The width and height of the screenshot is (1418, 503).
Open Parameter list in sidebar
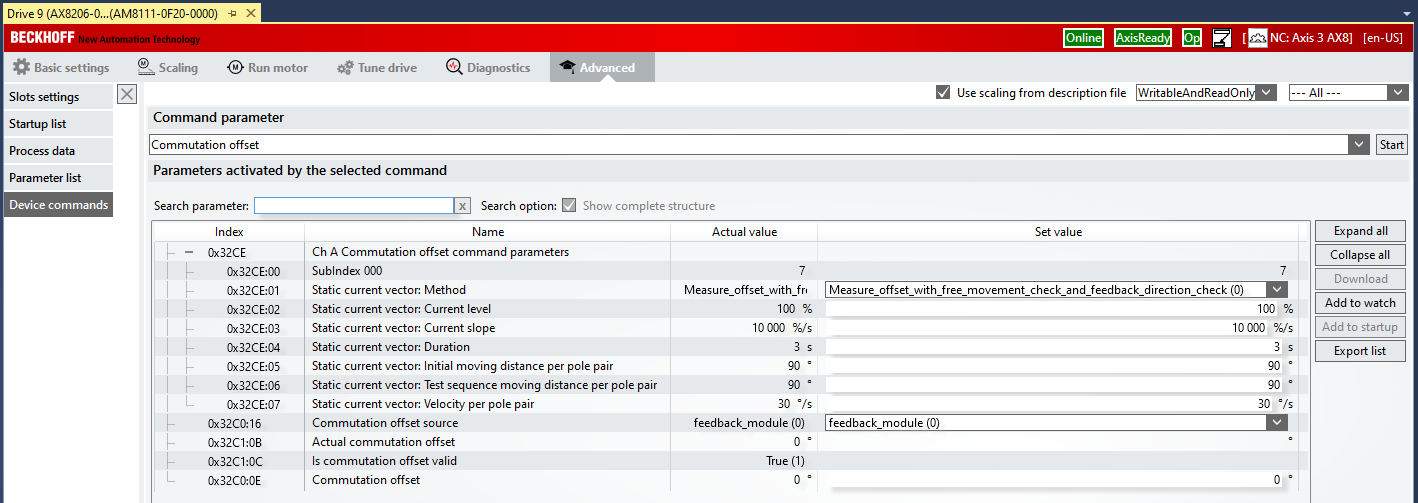click(57, 178)
